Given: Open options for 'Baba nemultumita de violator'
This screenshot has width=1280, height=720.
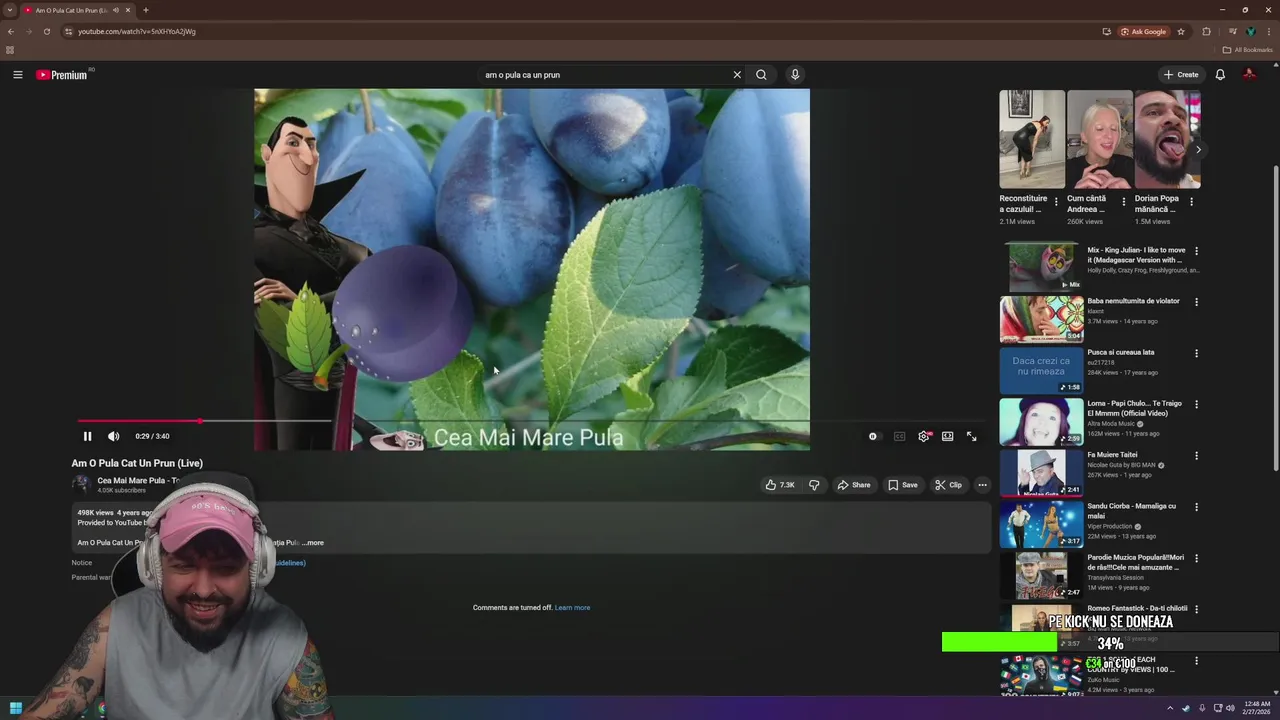Looking at the screenshot, I should (1196, 302).
